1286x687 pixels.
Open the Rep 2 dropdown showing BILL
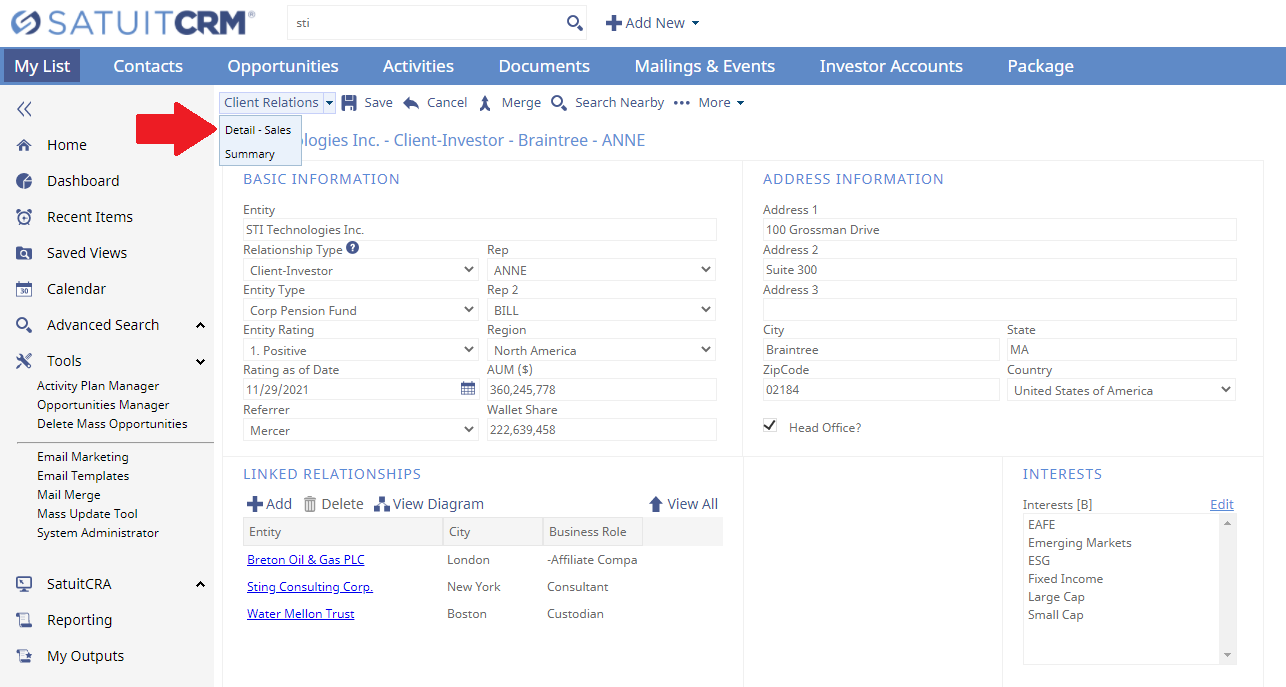[602, 310]
